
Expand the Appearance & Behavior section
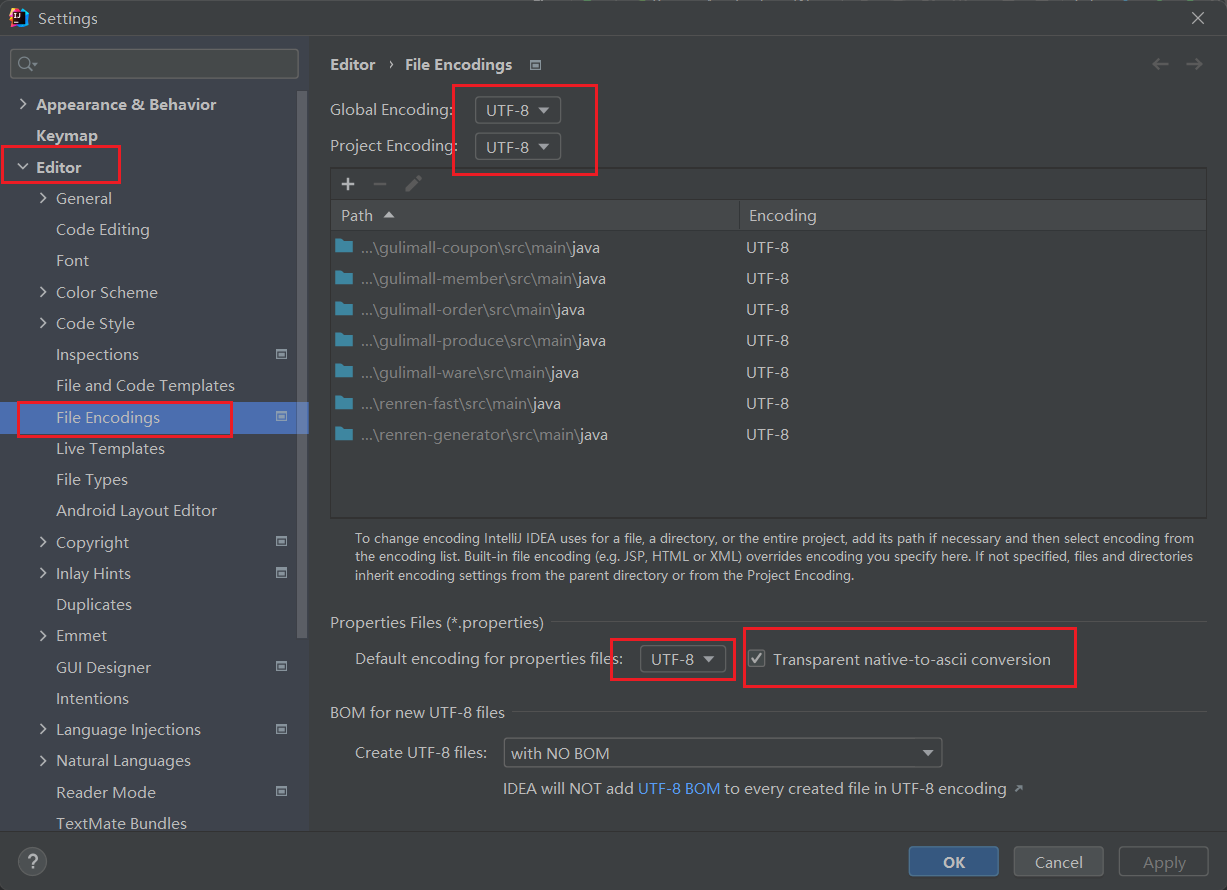point(23,104)
